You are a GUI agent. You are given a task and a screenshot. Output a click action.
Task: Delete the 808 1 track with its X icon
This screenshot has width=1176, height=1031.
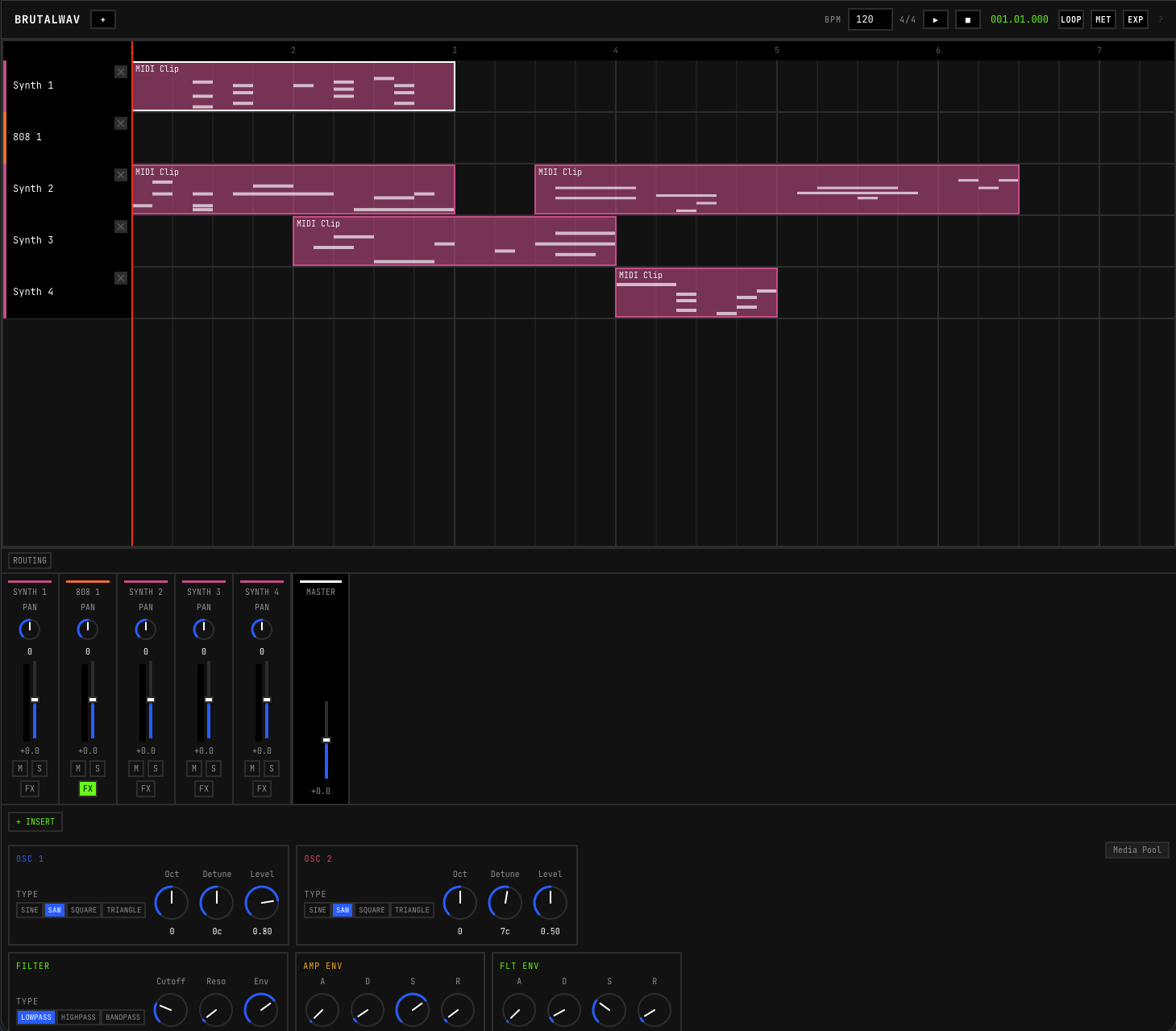point(121,123)
